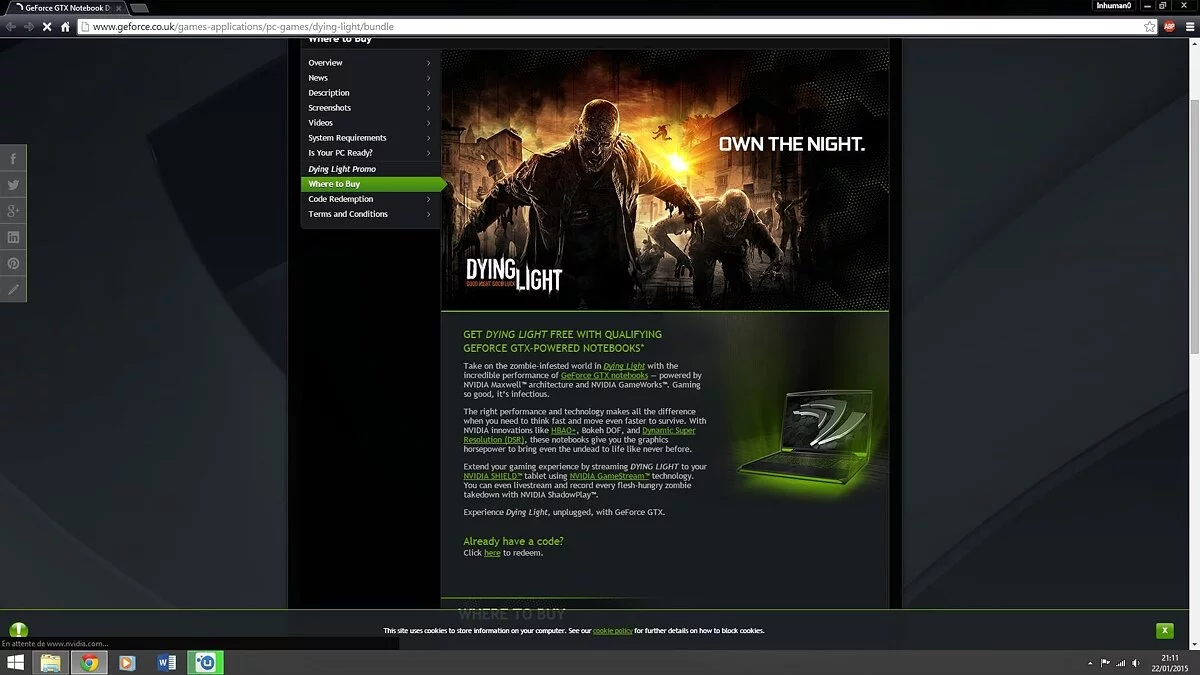Open the Screenshots menu item
Image resolution: width=1200 pixels, height=675 pixels.
[370, 108]
